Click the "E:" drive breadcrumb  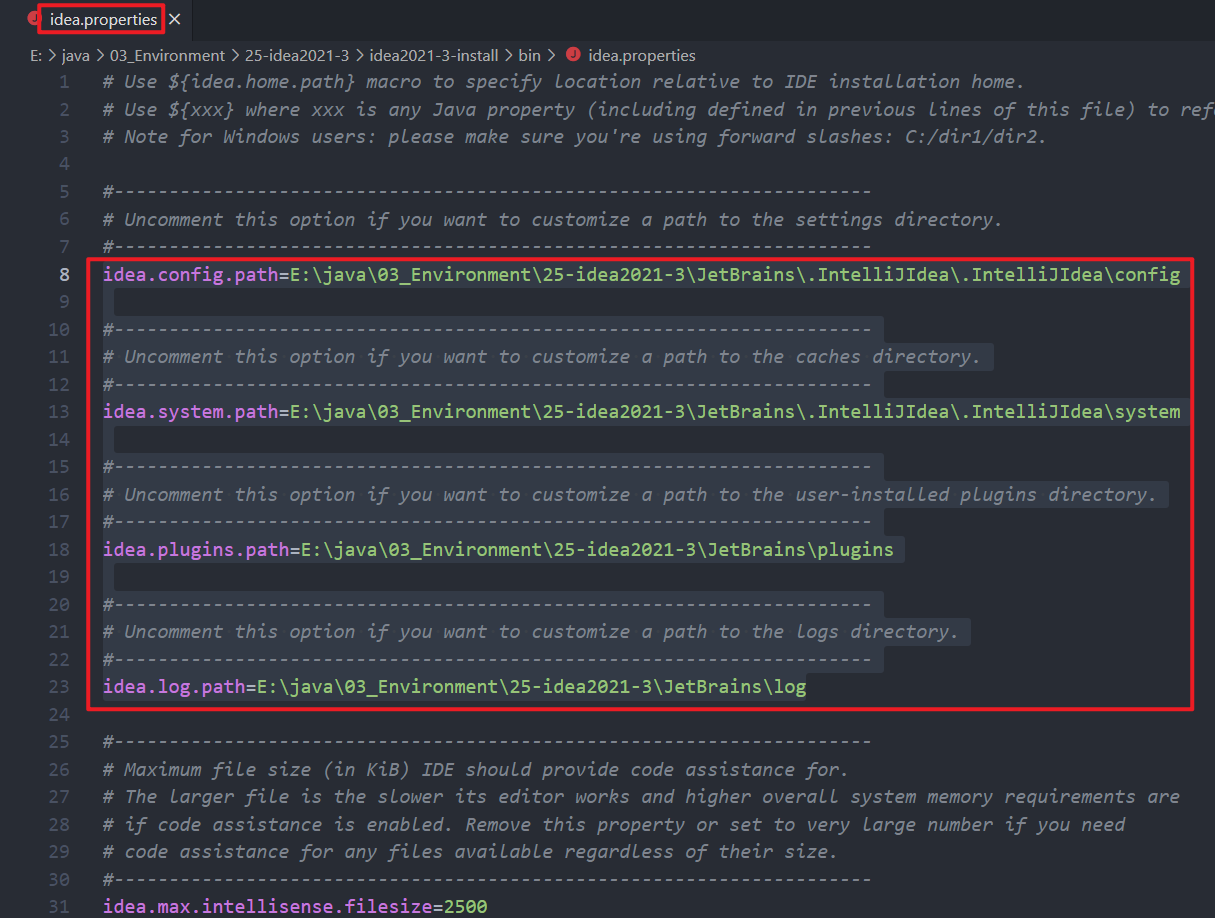(x=34, y=55)
